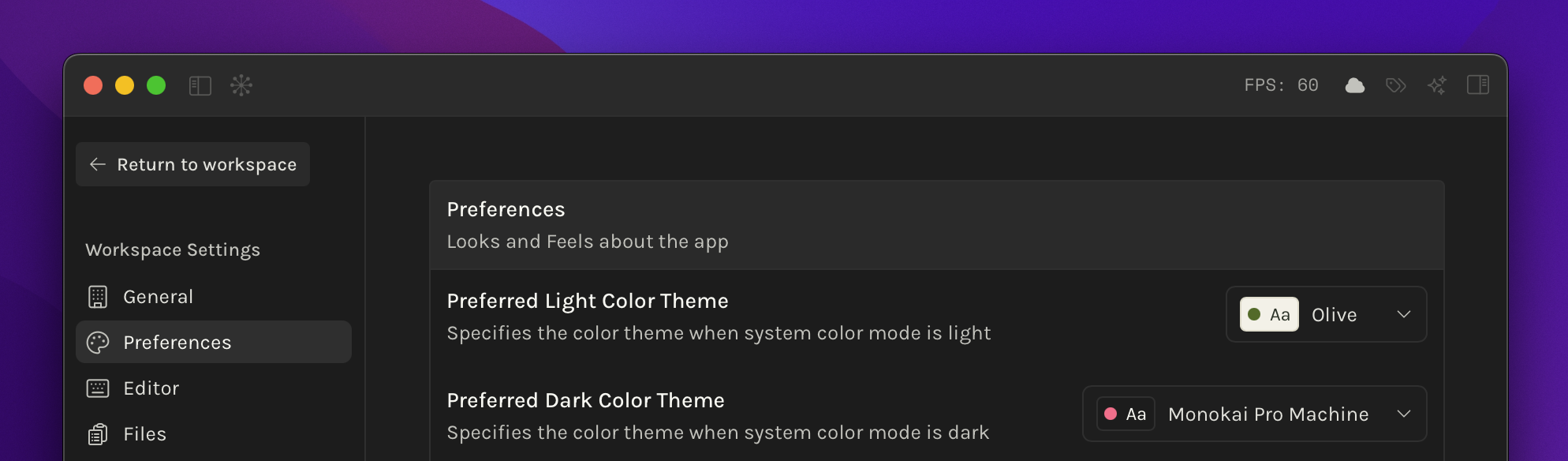Open the Preferred Dark Color Theme dropdown
This screenshot has width=1568, height=461.
point(1254,414)
